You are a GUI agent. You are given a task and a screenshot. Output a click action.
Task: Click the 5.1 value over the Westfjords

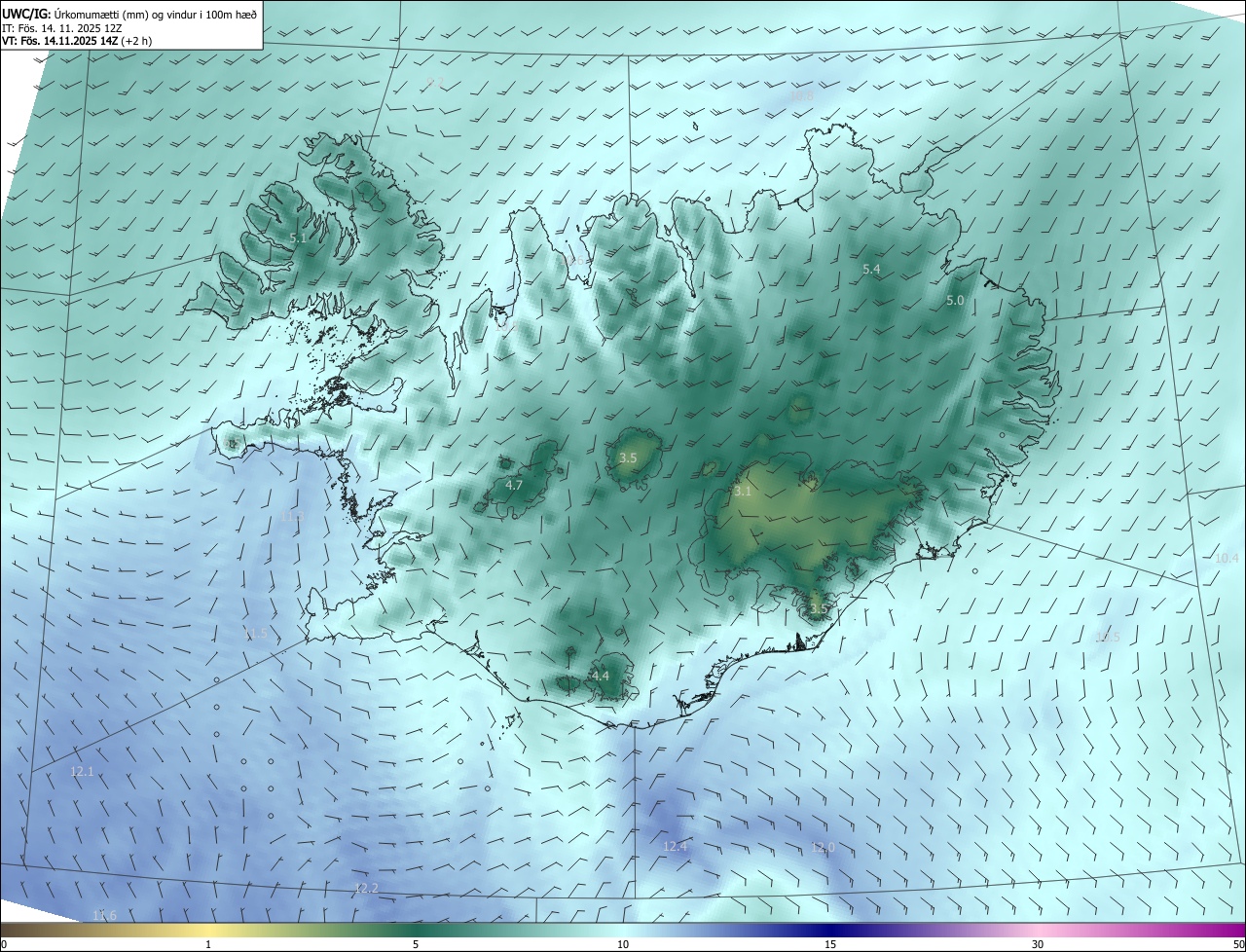pos(298,238)
